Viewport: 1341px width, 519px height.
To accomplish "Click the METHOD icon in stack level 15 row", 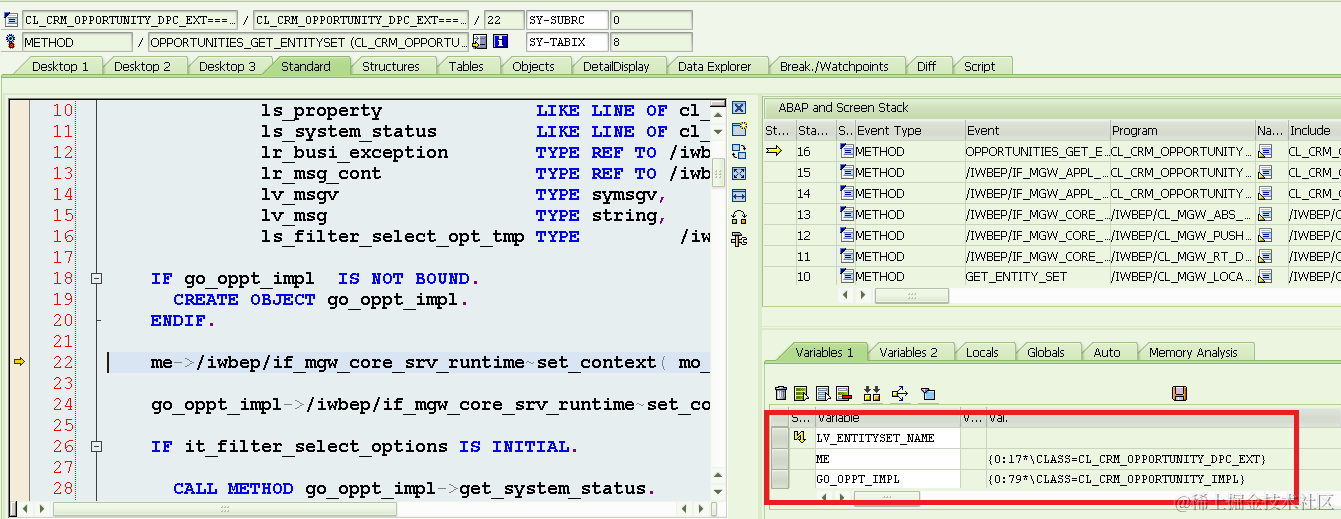I will [x=846, y=173].
